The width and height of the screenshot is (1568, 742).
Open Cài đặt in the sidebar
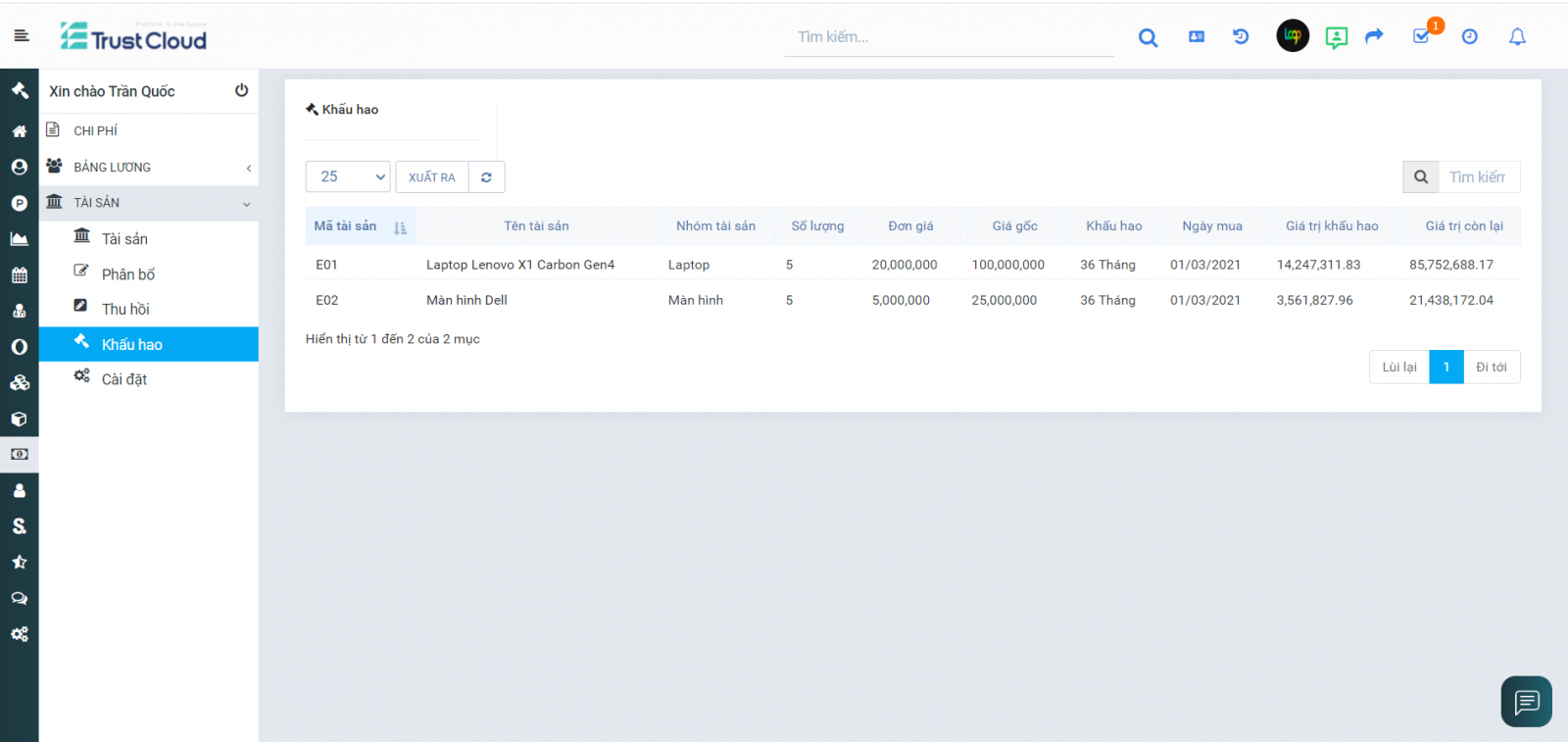124,379
